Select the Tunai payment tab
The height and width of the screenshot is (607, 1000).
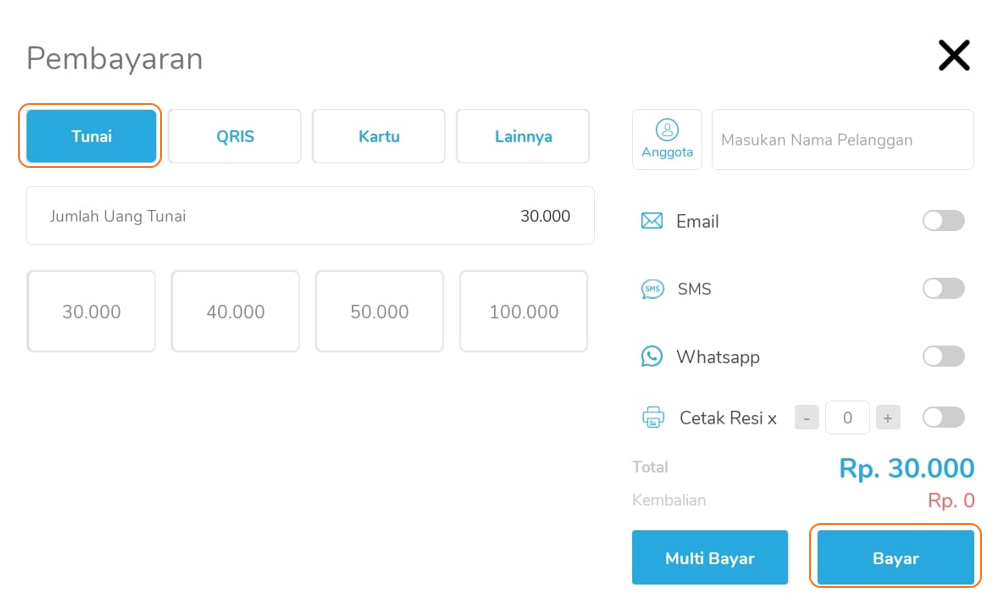91,136
